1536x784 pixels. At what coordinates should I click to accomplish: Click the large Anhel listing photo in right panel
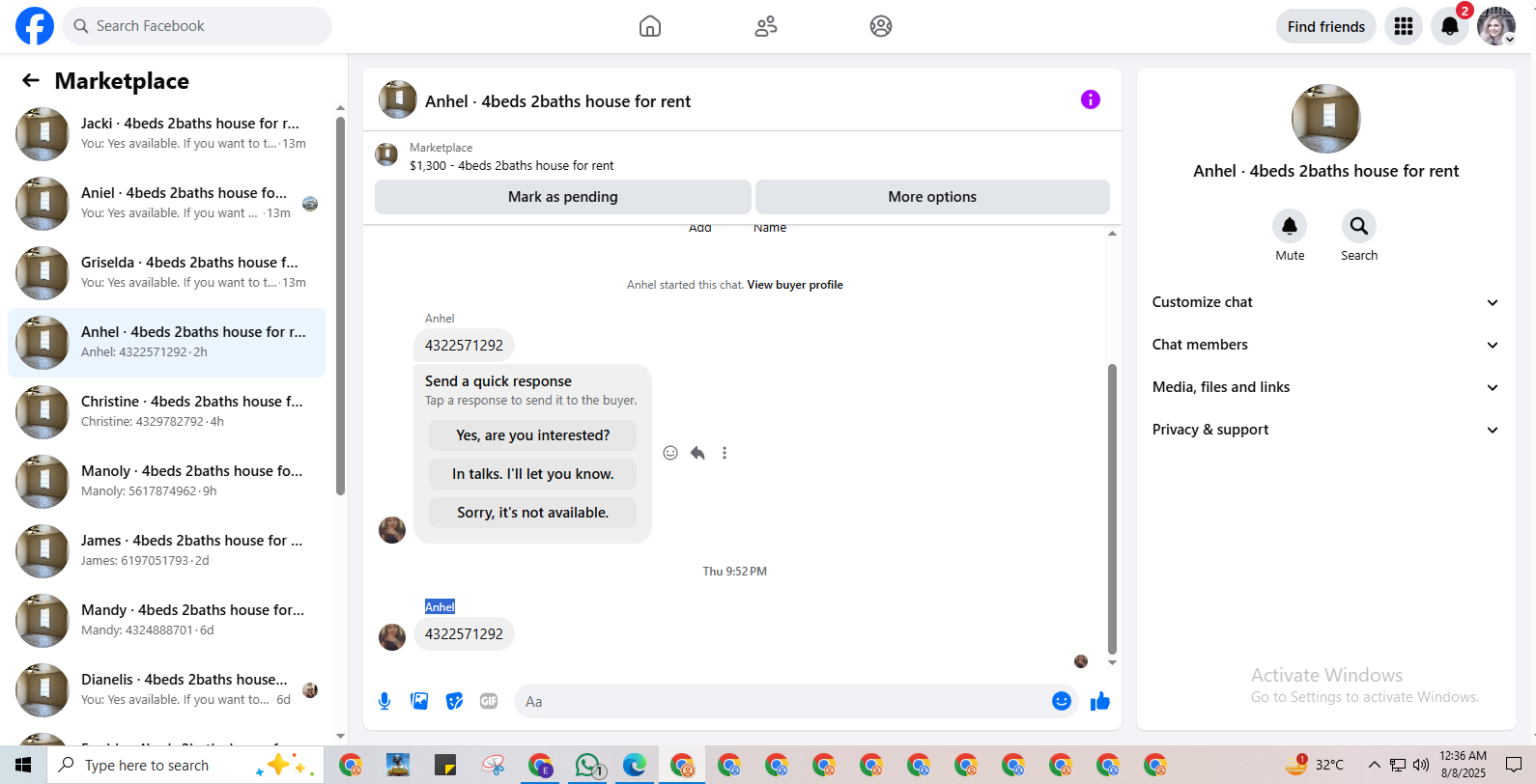pyautogui.click(x=1326, y=119)
